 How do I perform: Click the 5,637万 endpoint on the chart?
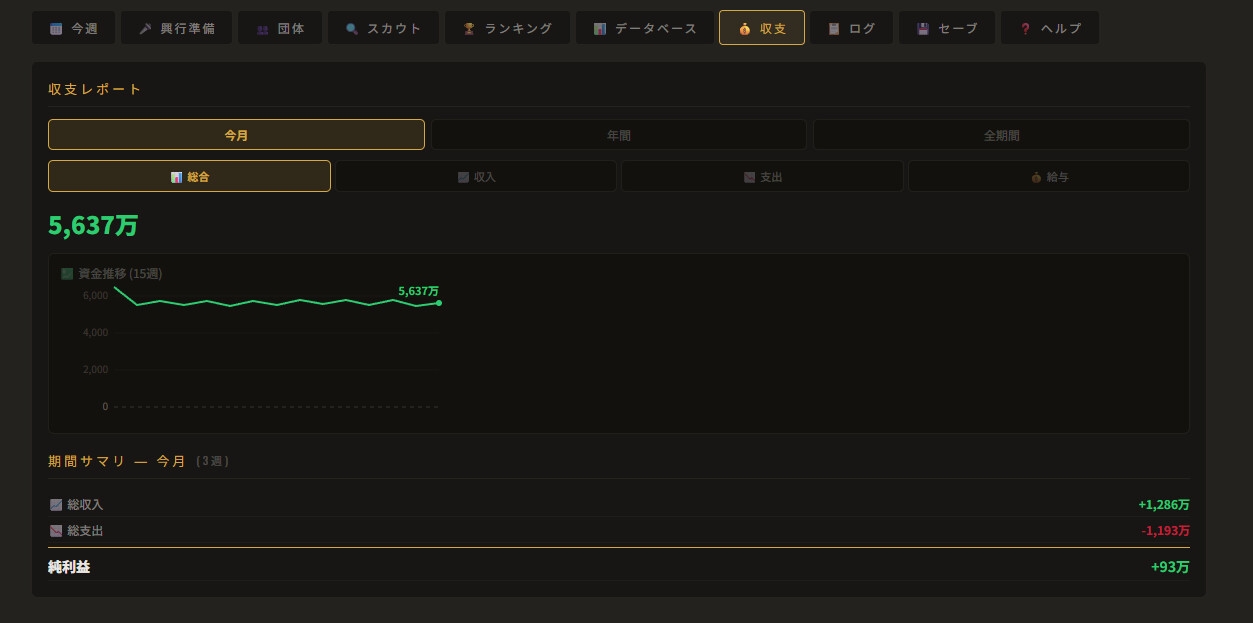pyautogui.click(x=439, y=303)
